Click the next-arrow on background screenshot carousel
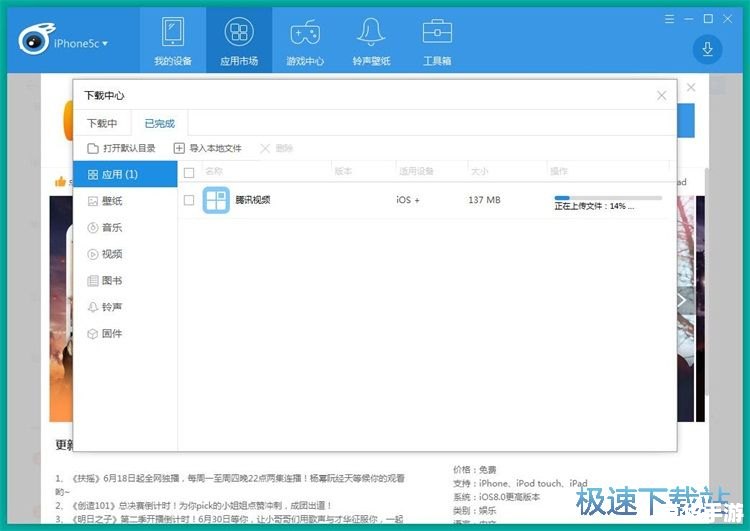This screenshot has width=750, height=531. [682, 300]
